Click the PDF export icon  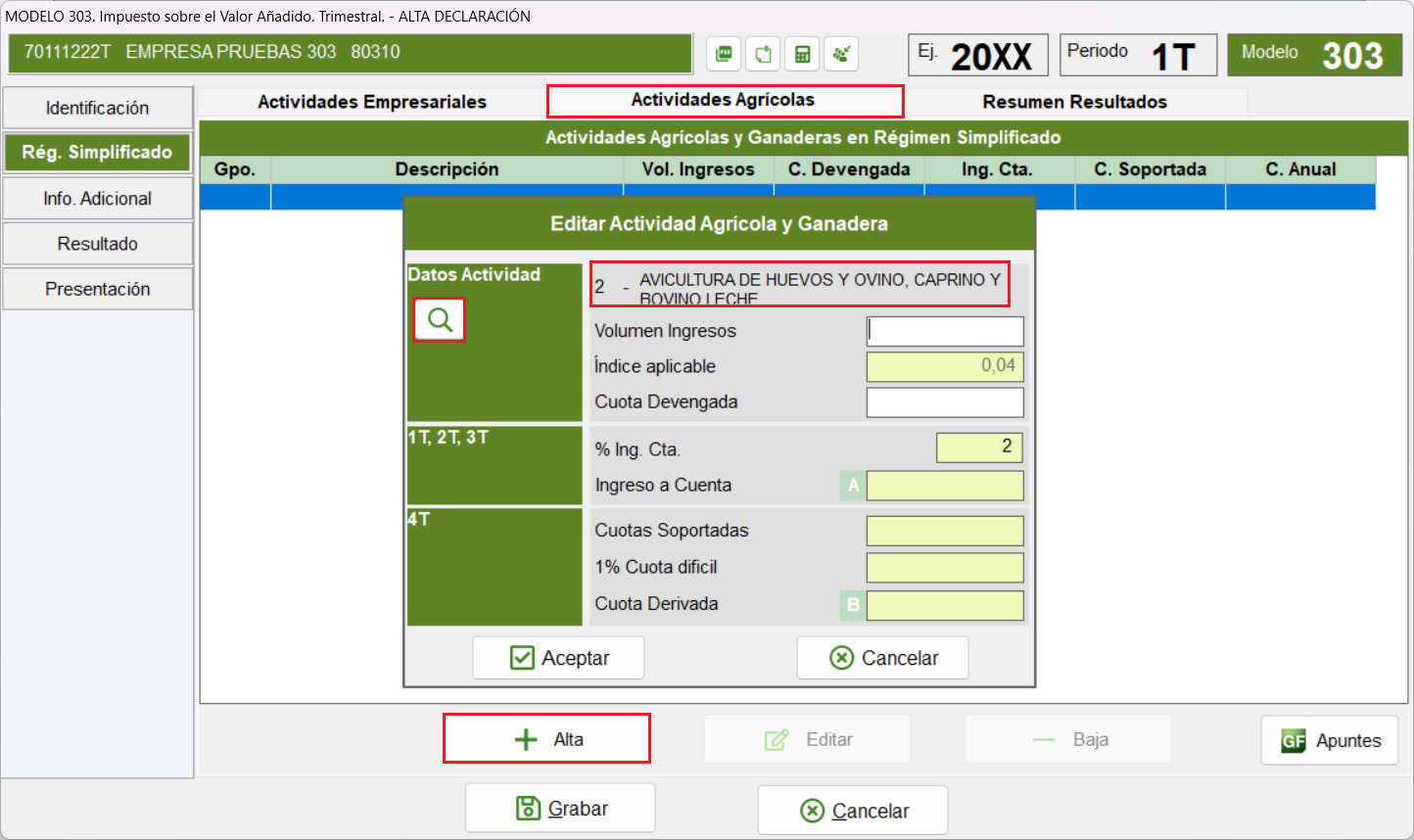click(x=724, y=54)
